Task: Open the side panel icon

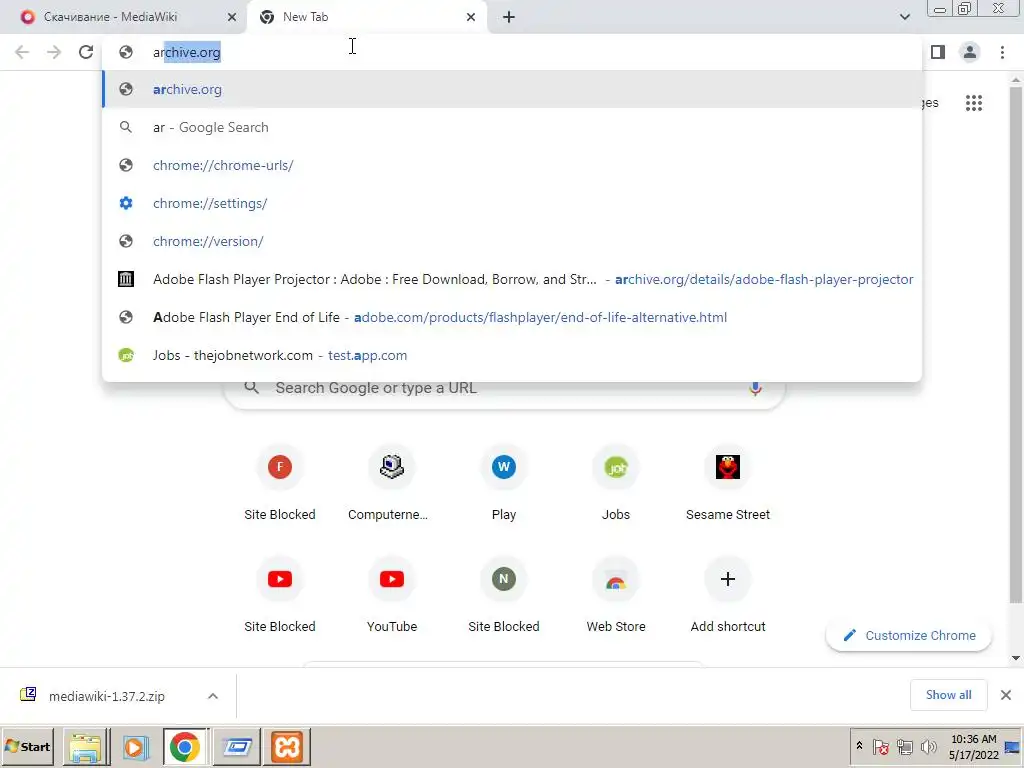Action: click(x=938, y=52)
